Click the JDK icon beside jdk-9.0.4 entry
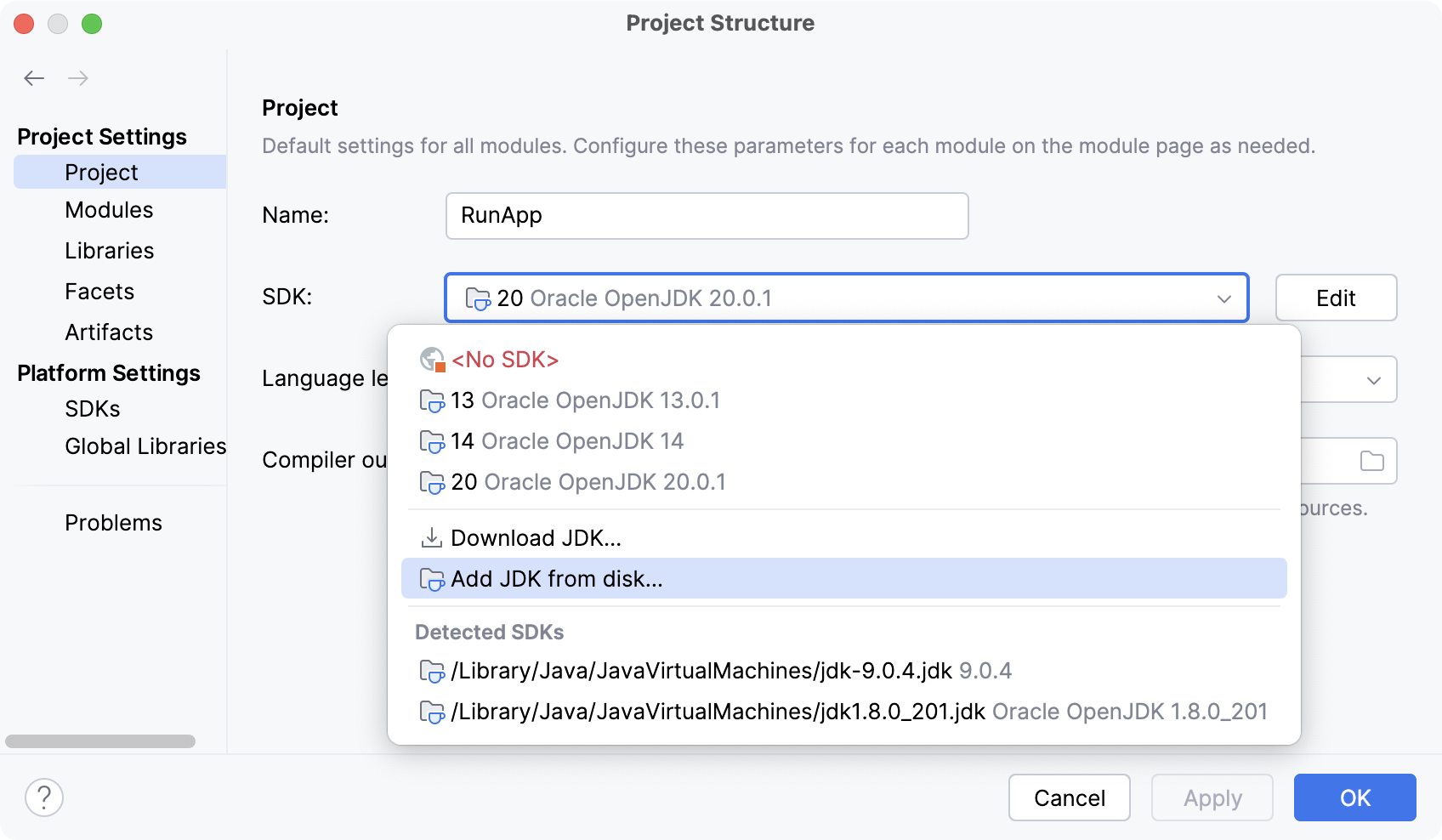The width and height of the screenshot is (1442, 840). [434, 670]
